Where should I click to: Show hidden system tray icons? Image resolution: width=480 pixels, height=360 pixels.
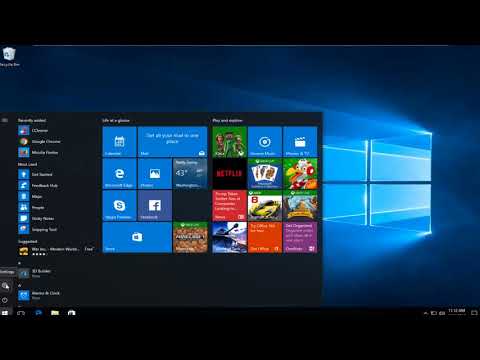[x=426, y=313]
